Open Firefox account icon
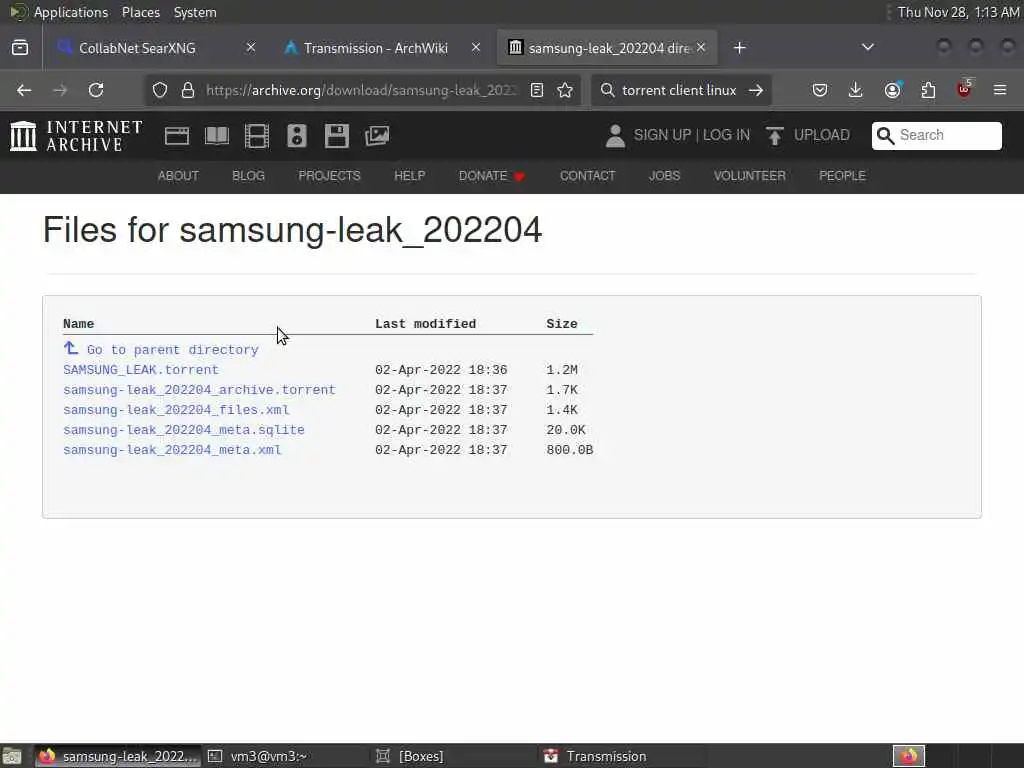This screenshot has height=768, width=1024. pyautogui.click(x=892, y=90)
